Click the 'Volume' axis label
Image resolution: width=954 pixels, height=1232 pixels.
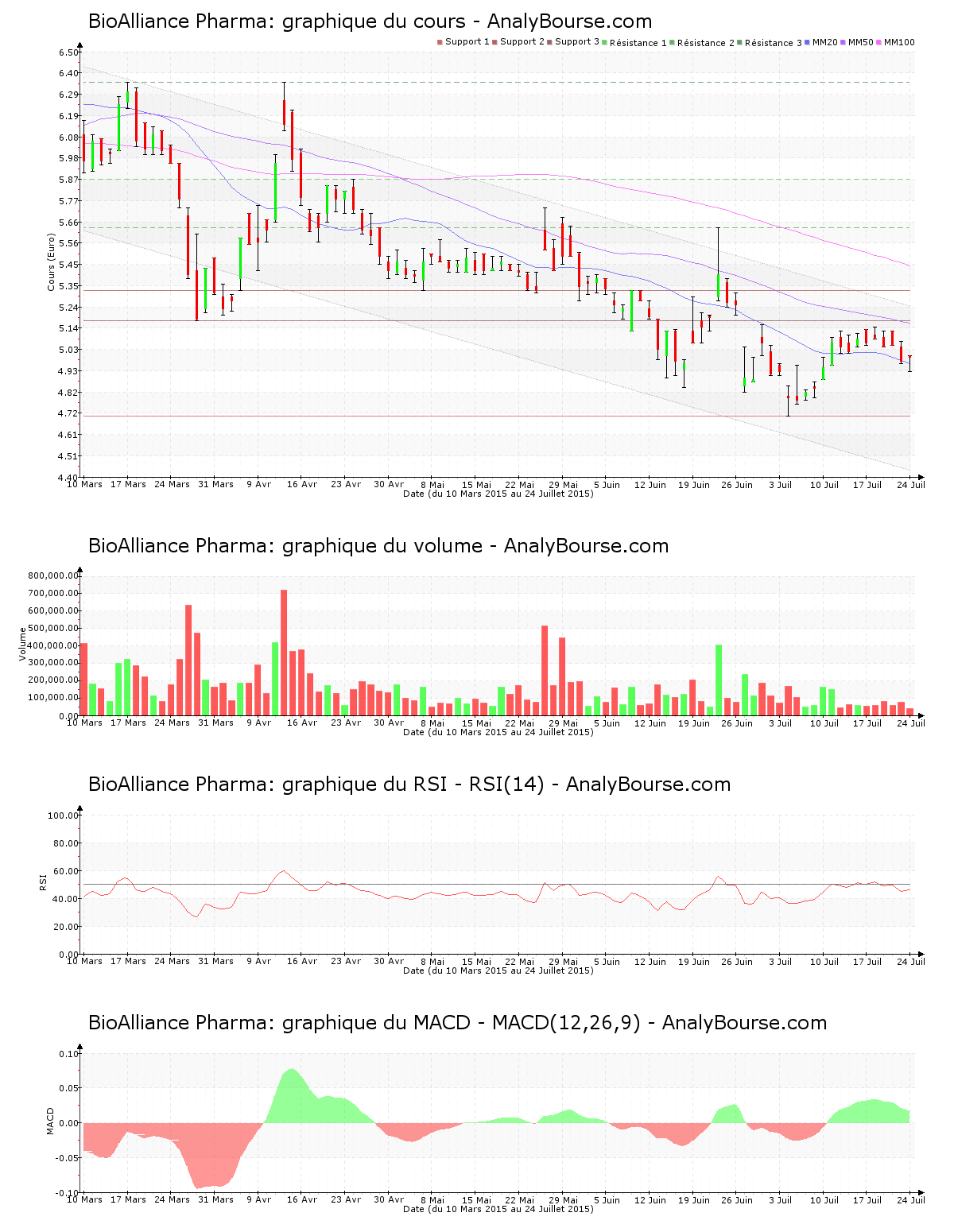[22, 644]
